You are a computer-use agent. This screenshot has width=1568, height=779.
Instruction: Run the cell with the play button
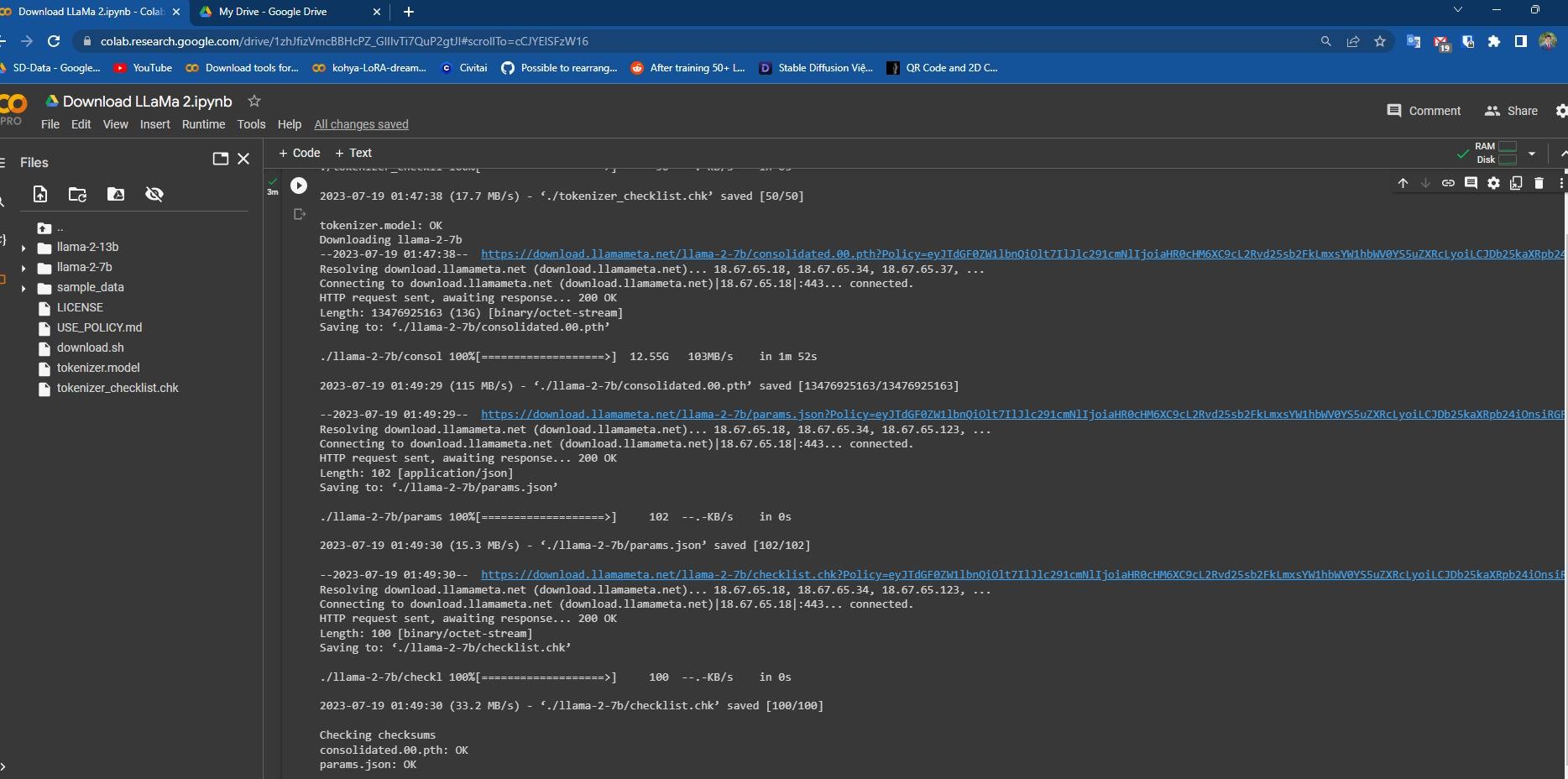299,186
